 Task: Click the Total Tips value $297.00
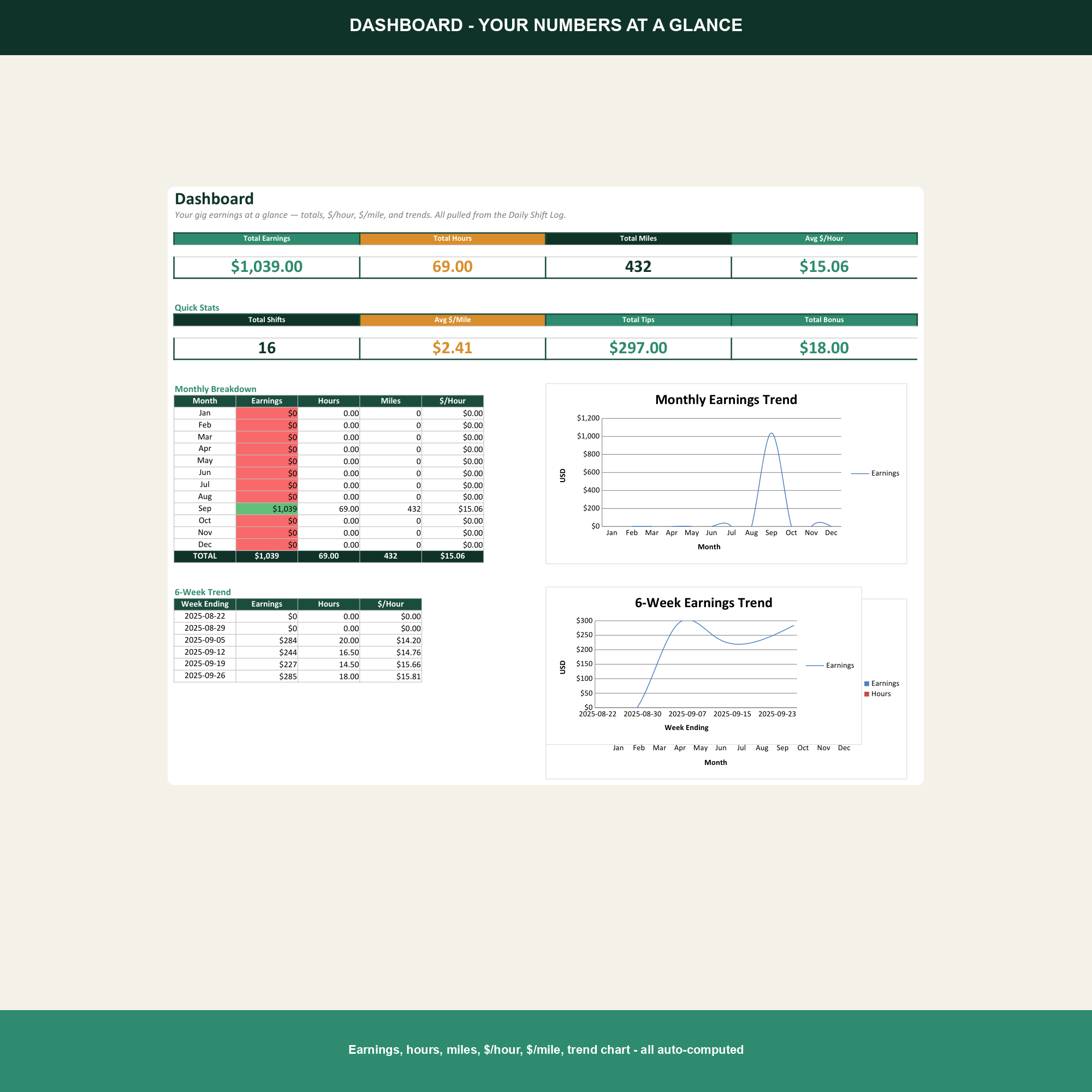point(638,348)
